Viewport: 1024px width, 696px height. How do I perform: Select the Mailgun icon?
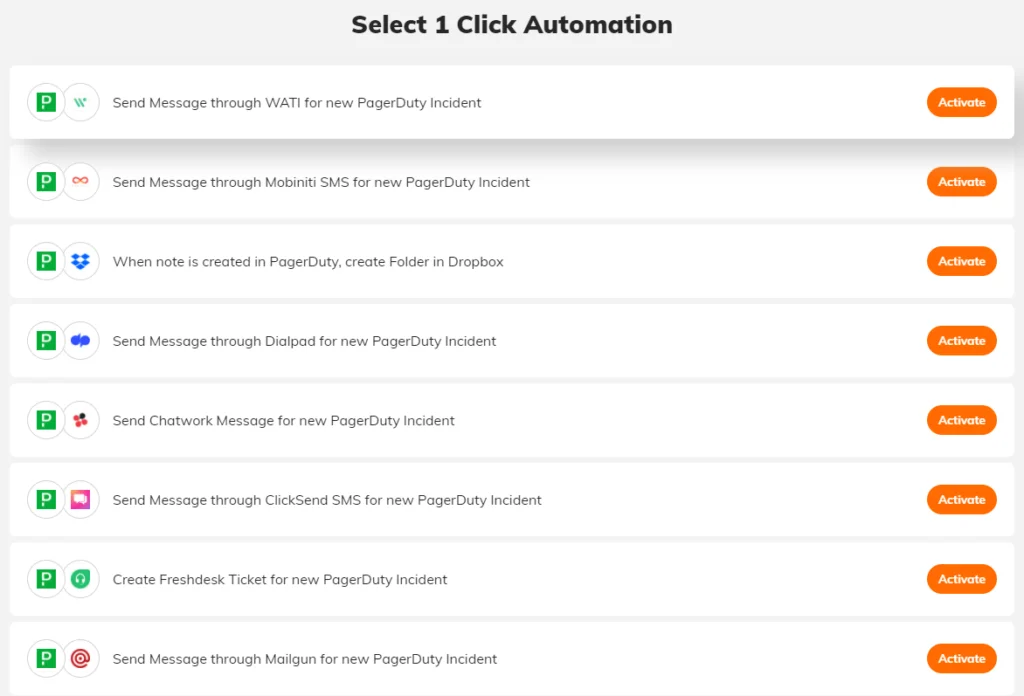coord(78,658)
